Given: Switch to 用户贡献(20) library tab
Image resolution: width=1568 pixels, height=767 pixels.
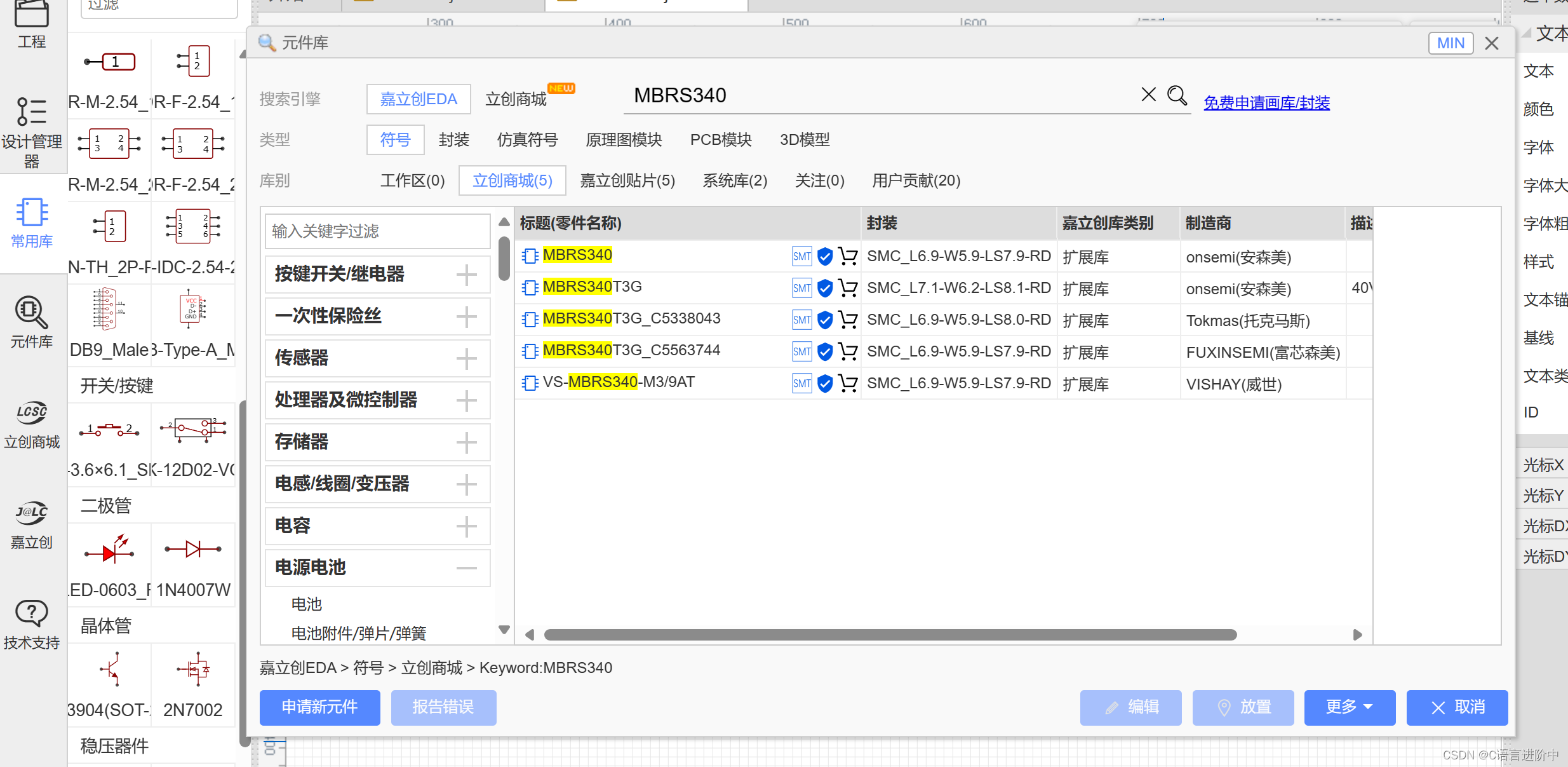Looking at the screenshot, I should [x=916, y=181].
